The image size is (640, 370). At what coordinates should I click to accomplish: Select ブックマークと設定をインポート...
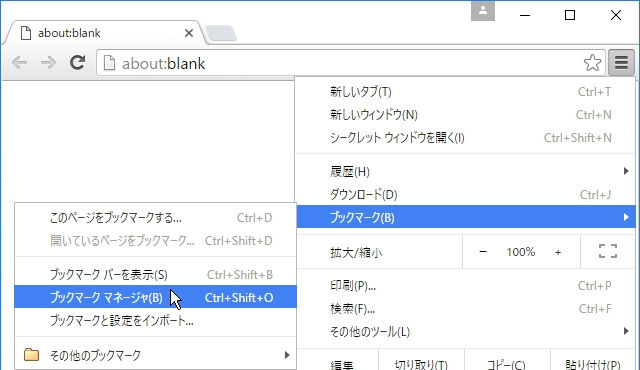click(x=155, y=321)
